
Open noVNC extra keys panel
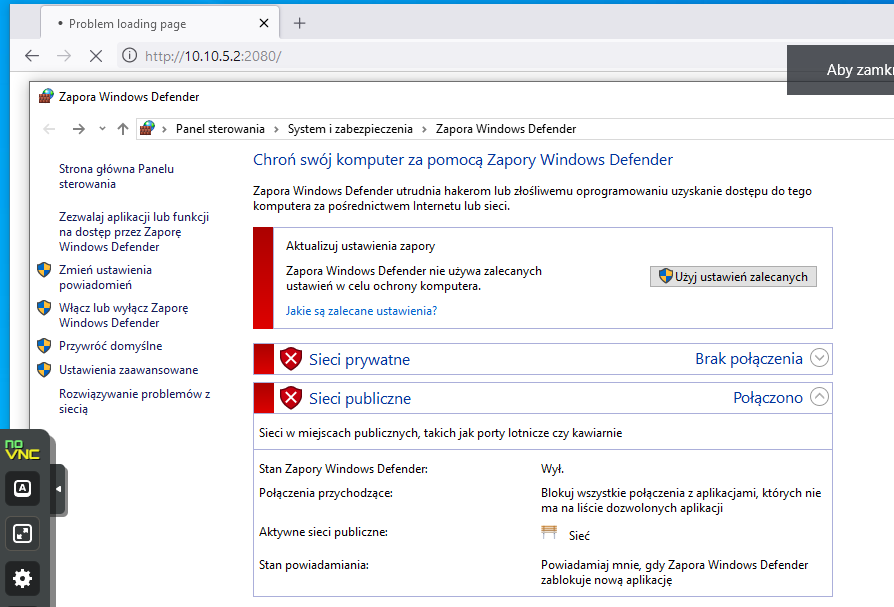click(x=22, y=488)
